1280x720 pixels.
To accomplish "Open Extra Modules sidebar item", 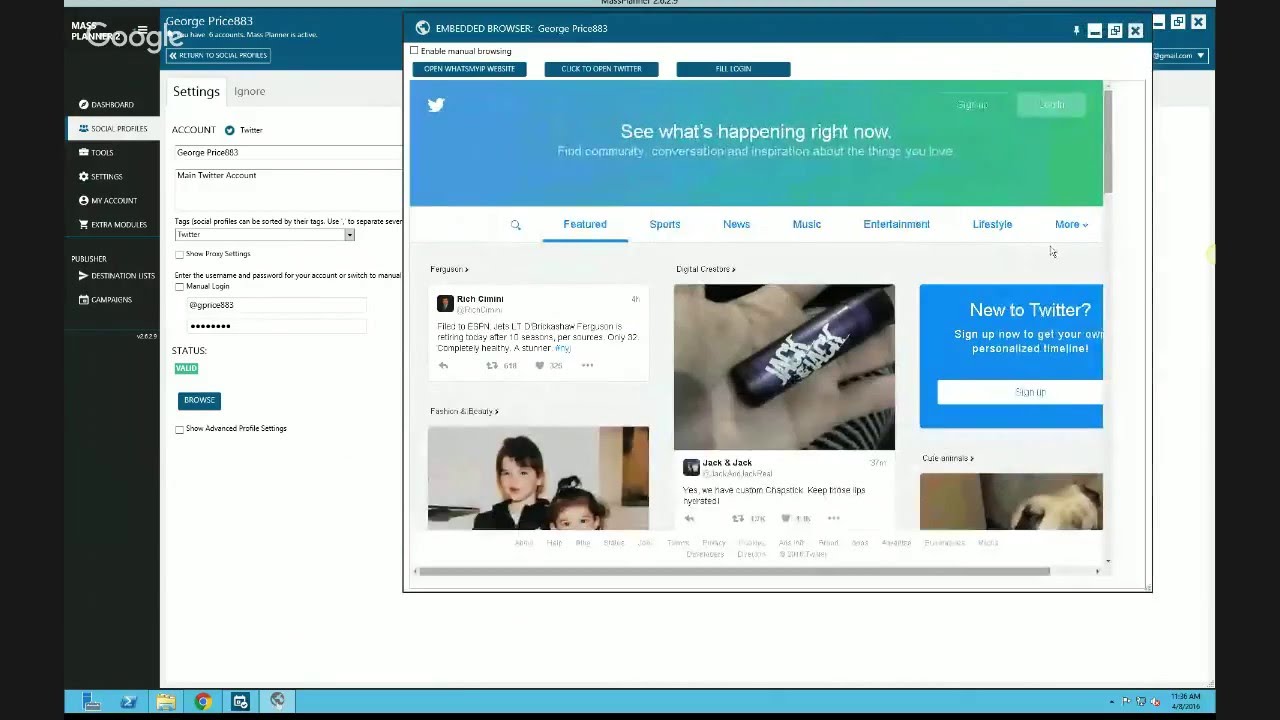I will (x=112, y=224).
